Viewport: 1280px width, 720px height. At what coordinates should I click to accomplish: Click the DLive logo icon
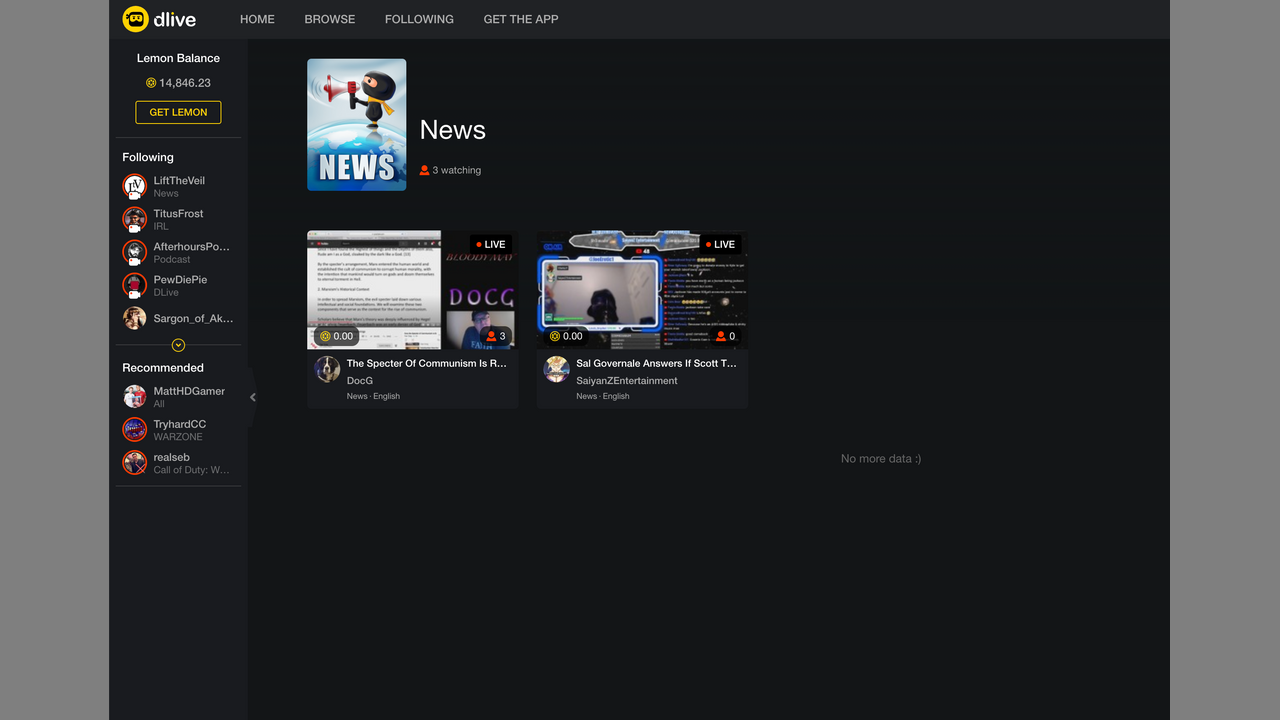(135, 19)
